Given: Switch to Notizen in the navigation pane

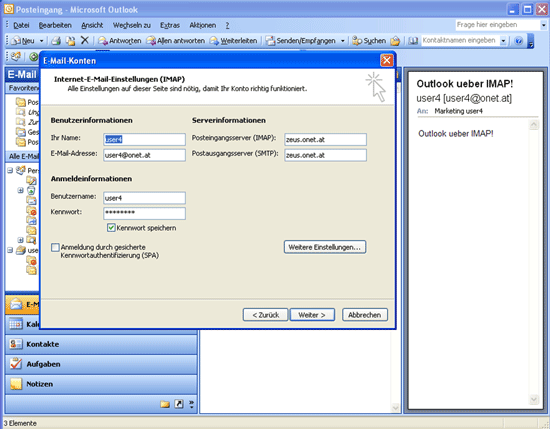Looking at the screenshot, I should (101, 384).
